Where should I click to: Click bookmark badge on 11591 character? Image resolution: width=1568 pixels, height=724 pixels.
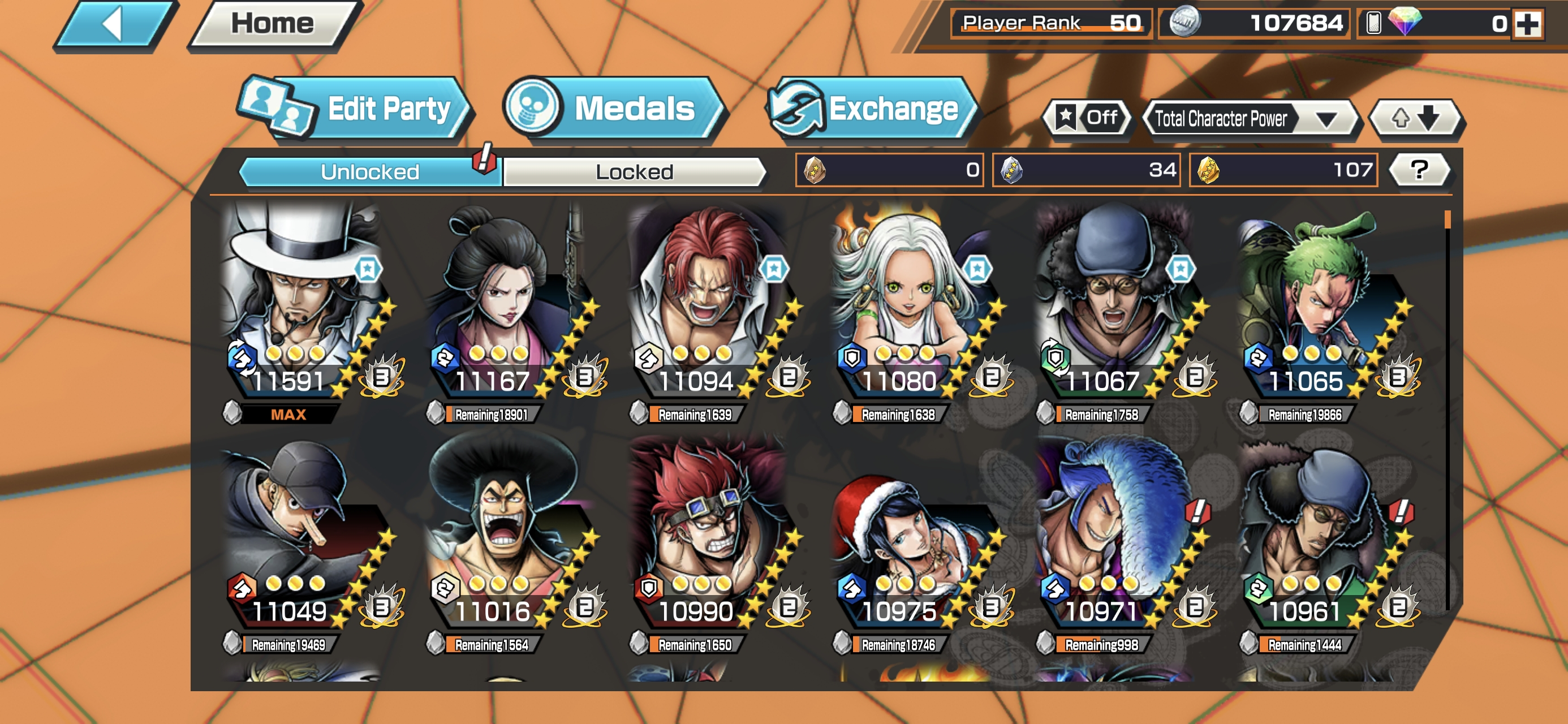tap(368, 269)
